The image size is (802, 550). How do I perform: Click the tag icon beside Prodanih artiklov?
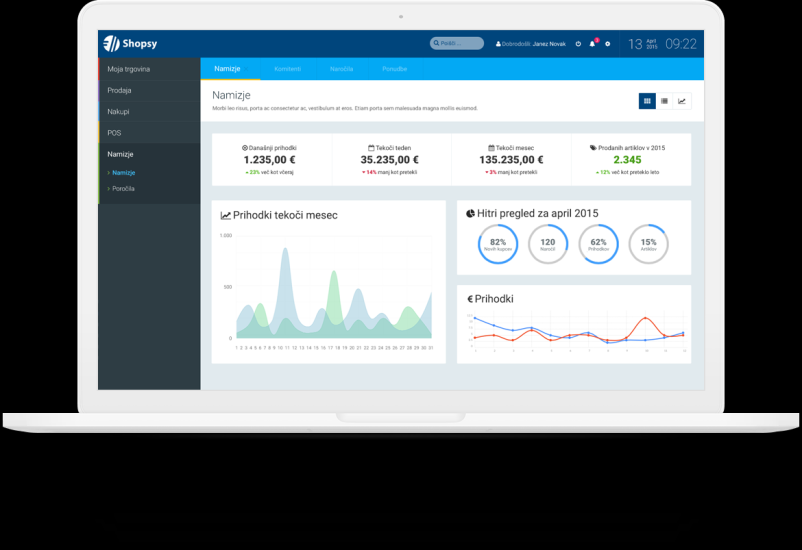593,147
